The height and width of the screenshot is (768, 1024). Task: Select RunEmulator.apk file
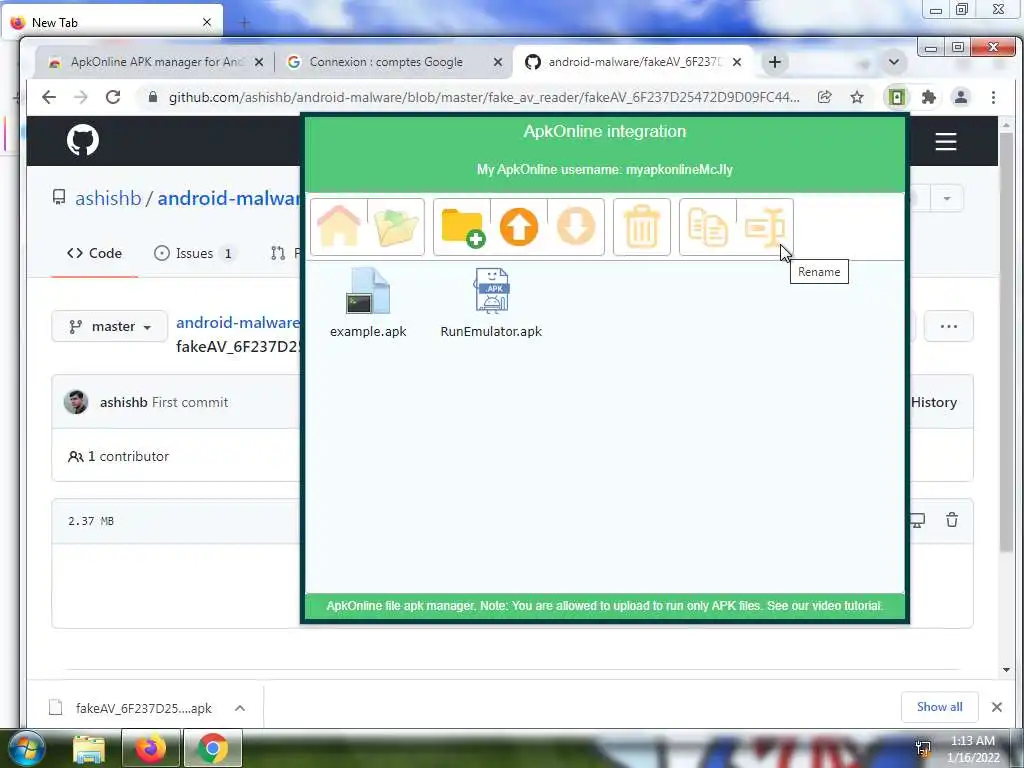(x=491, y=303)
